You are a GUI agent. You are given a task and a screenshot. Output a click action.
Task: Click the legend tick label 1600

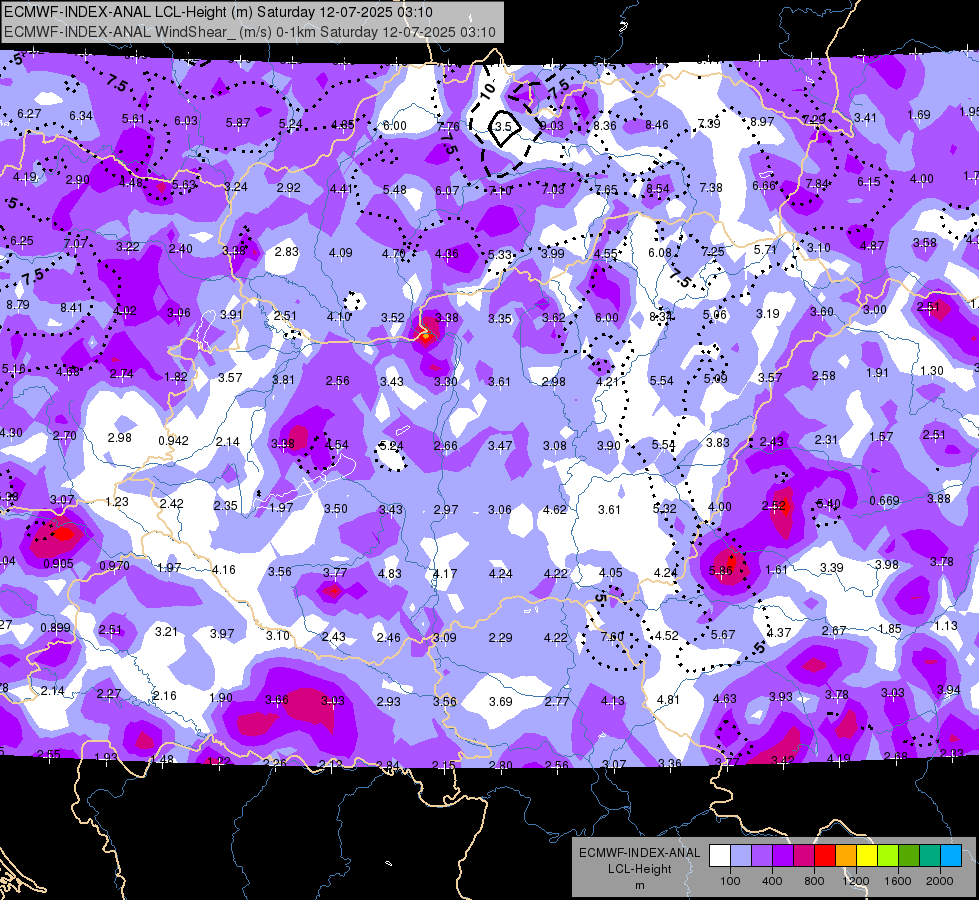(898, 881)
